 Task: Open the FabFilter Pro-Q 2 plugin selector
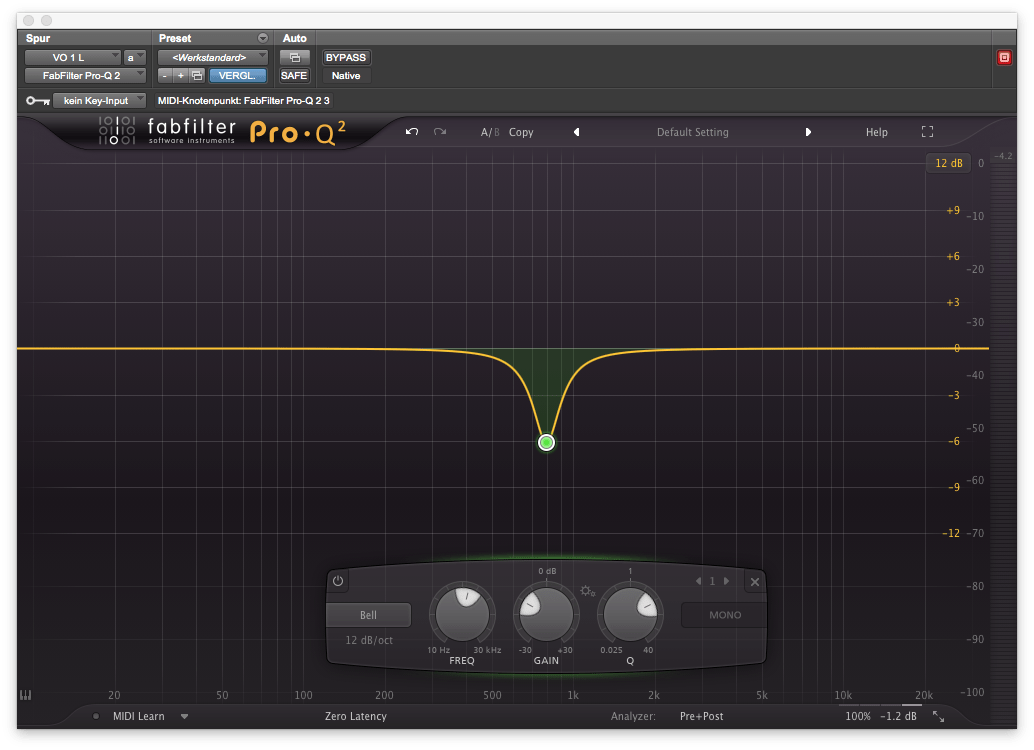(85, 76)
